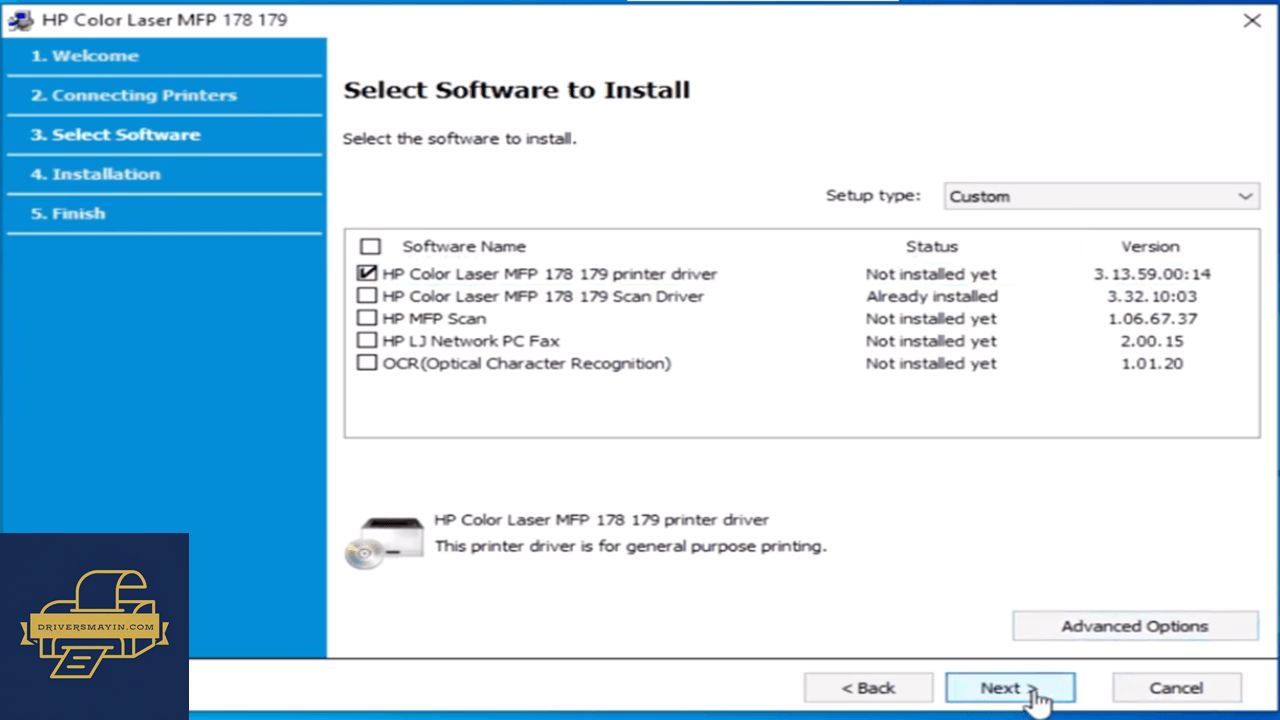The width and height of the screenshot is (1280, 720).
Task: Click the Status column header
Action: [932, 246]
